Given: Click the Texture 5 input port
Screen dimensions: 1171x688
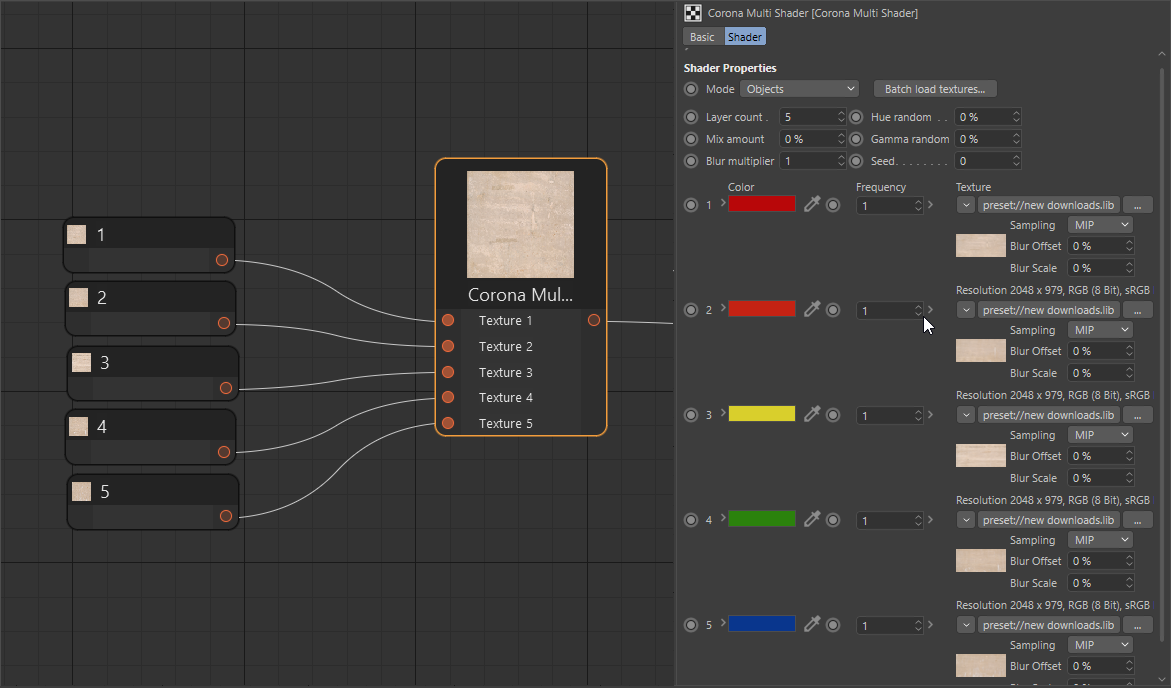Looking at the screenshot, I should (x=448, y=423).
